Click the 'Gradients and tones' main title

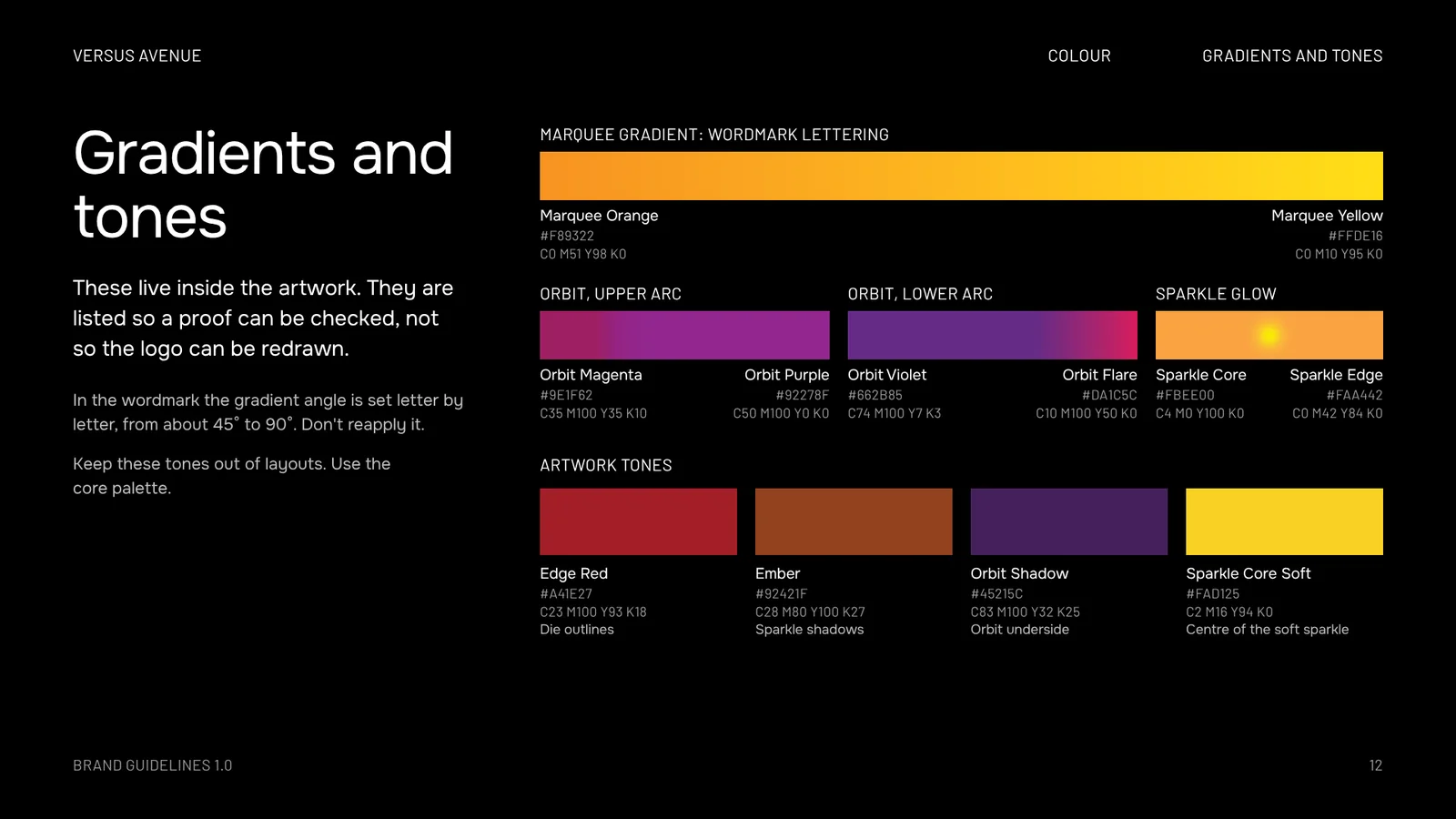point(263,185)
